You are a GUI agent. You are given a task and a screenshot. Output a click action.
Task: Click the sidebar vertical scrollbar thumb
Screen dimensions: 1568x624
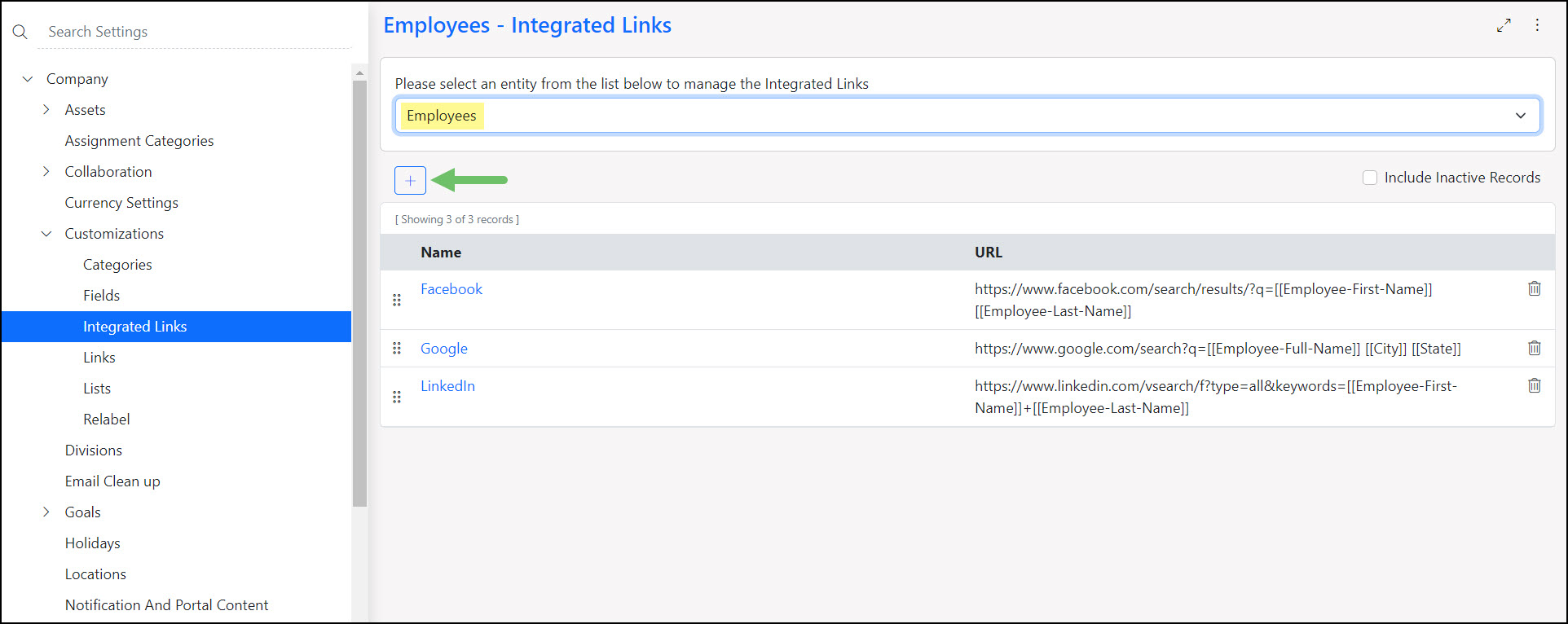coord(359,293)
